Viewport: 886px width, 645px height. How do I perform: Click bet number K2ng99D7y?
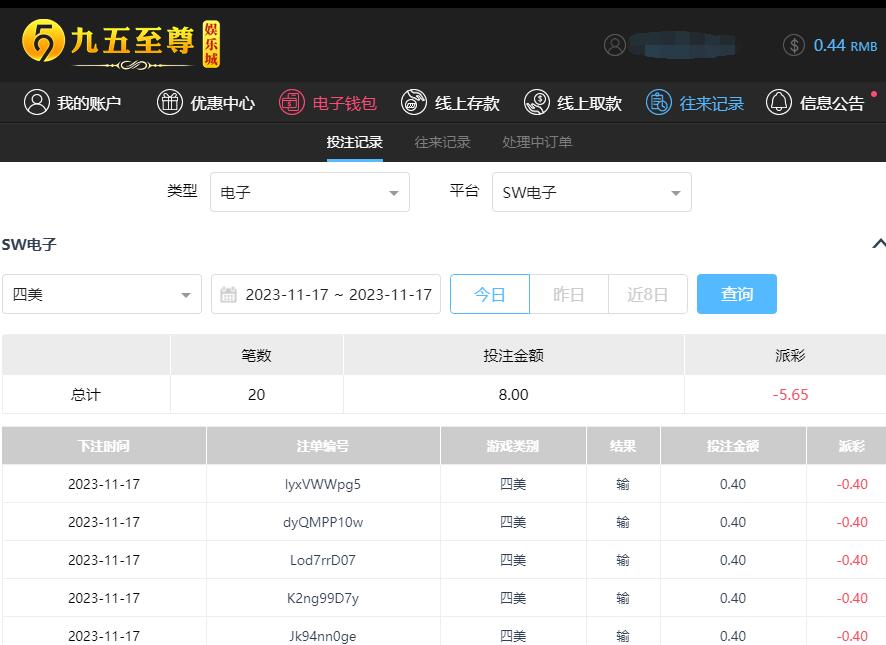pos(323,598)
